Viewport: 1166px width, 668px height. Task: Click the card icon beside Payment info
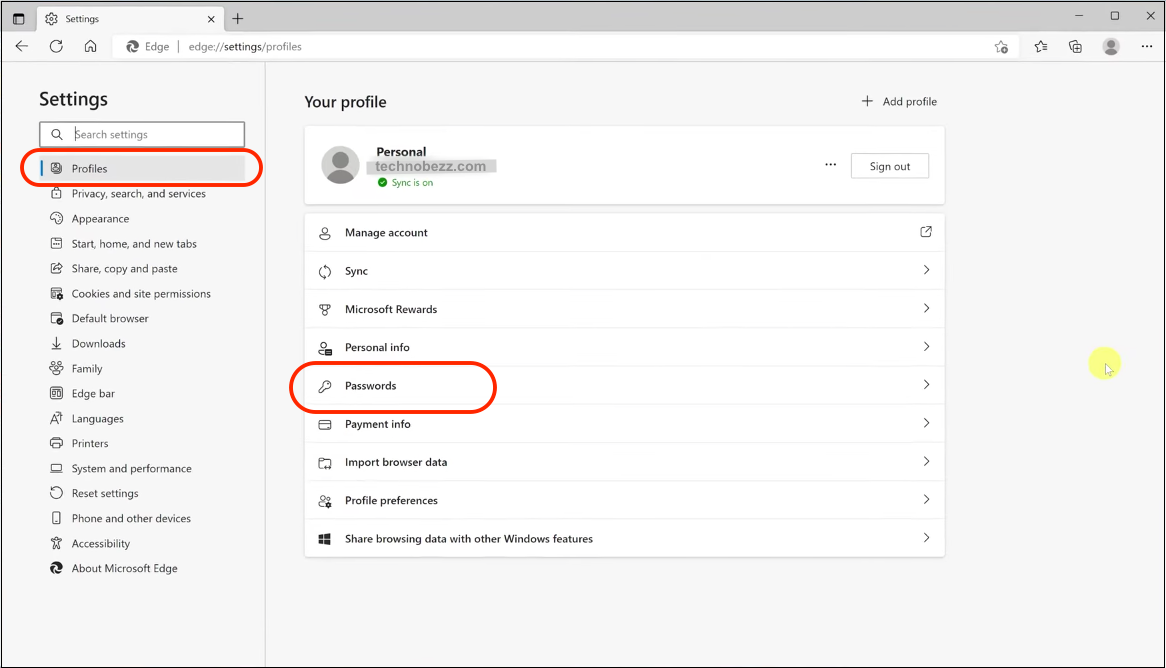click(x=325, y=425)
